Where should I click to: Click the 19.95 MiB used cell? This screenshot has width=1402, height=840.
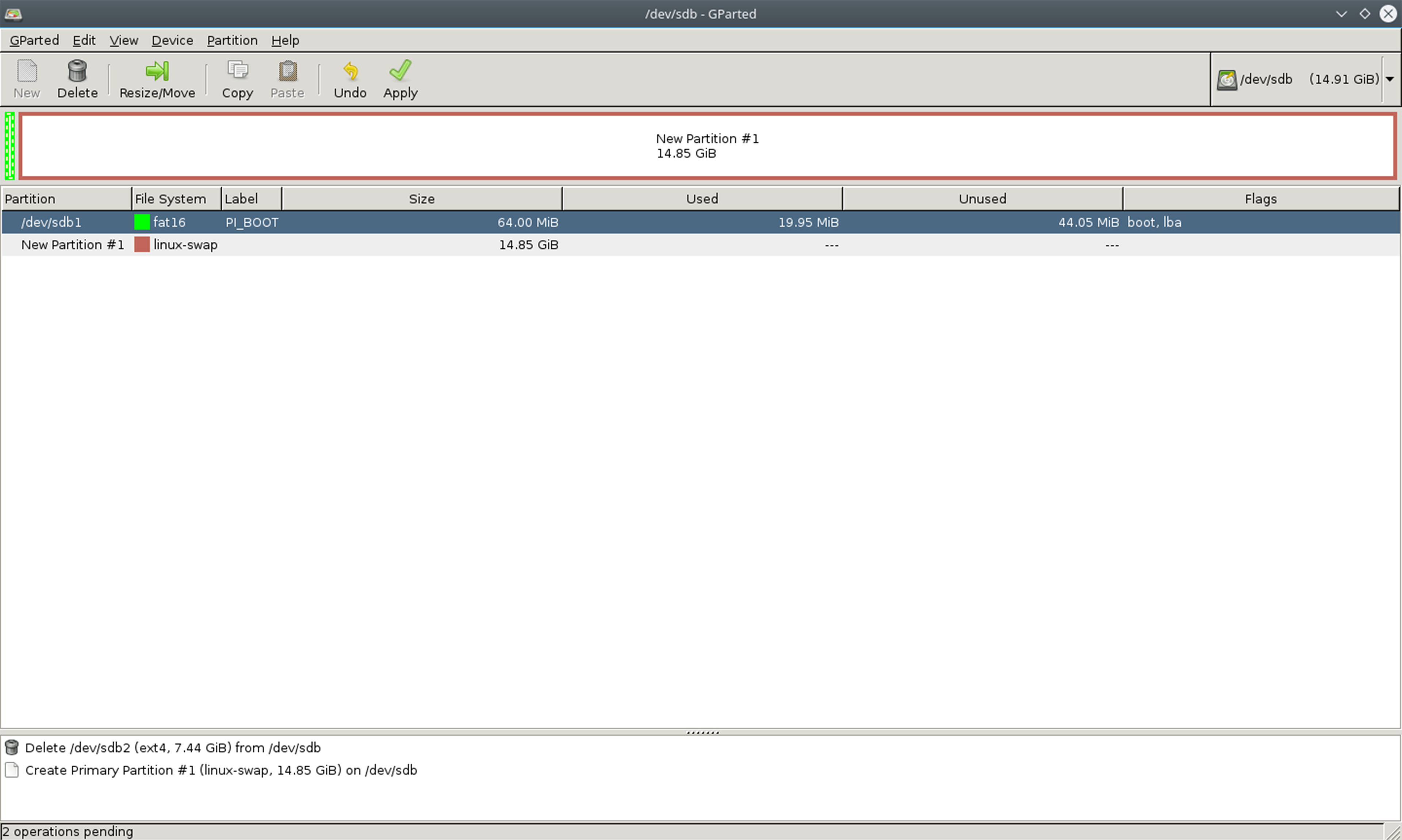tap(808, 222)
